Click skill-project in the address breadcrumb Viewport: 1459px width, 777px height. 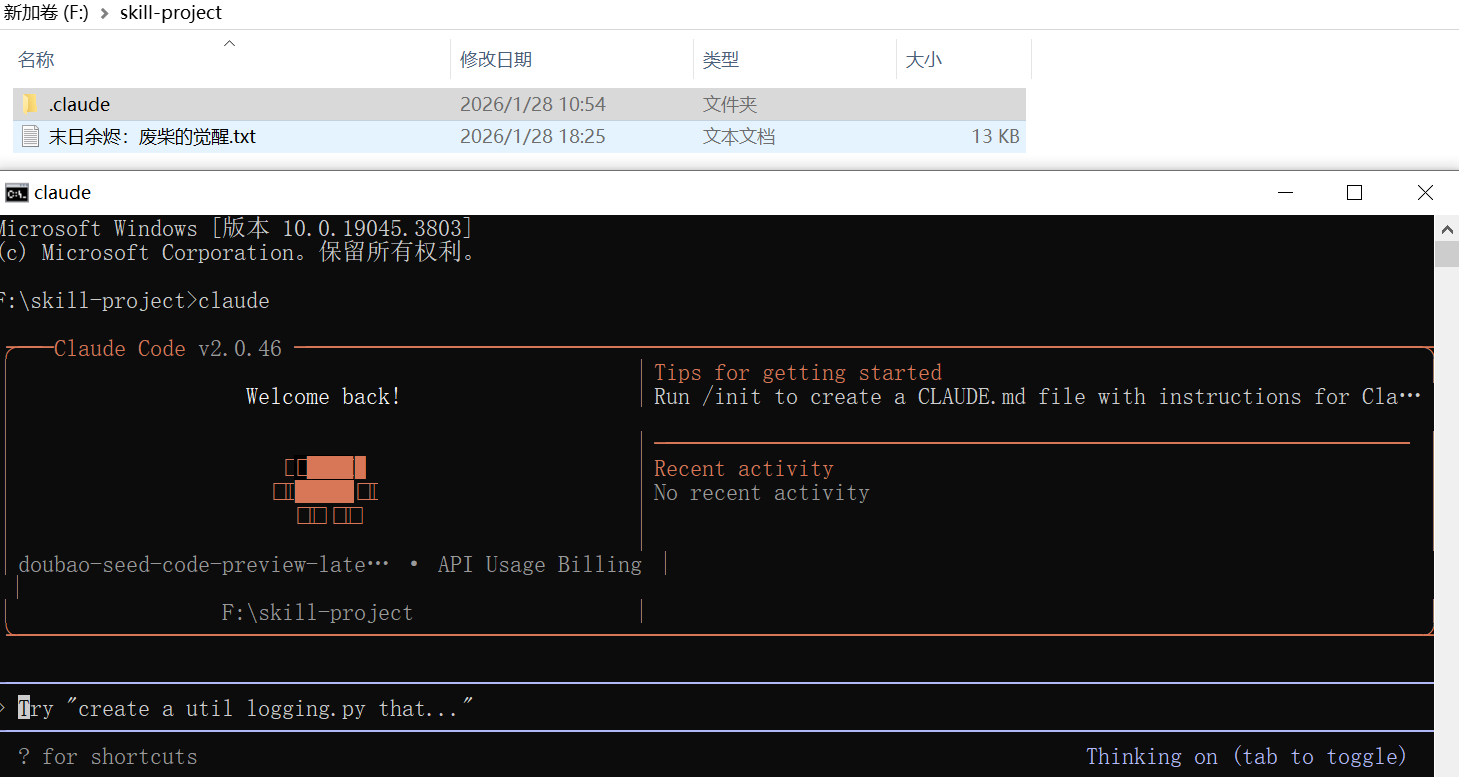171,13
